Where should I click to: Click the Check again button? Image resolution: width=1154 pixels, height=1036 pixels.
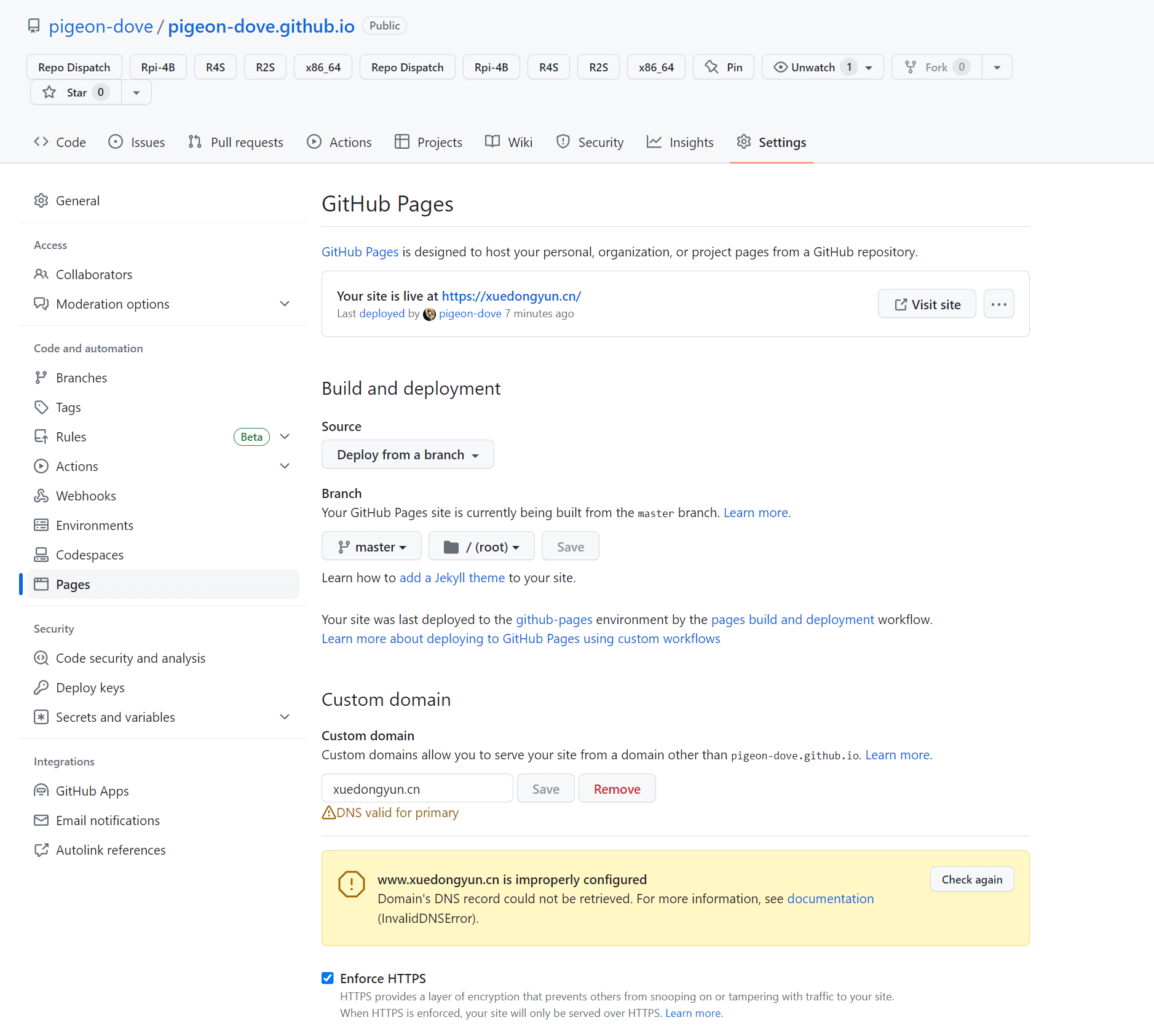(x=971, y=879)
